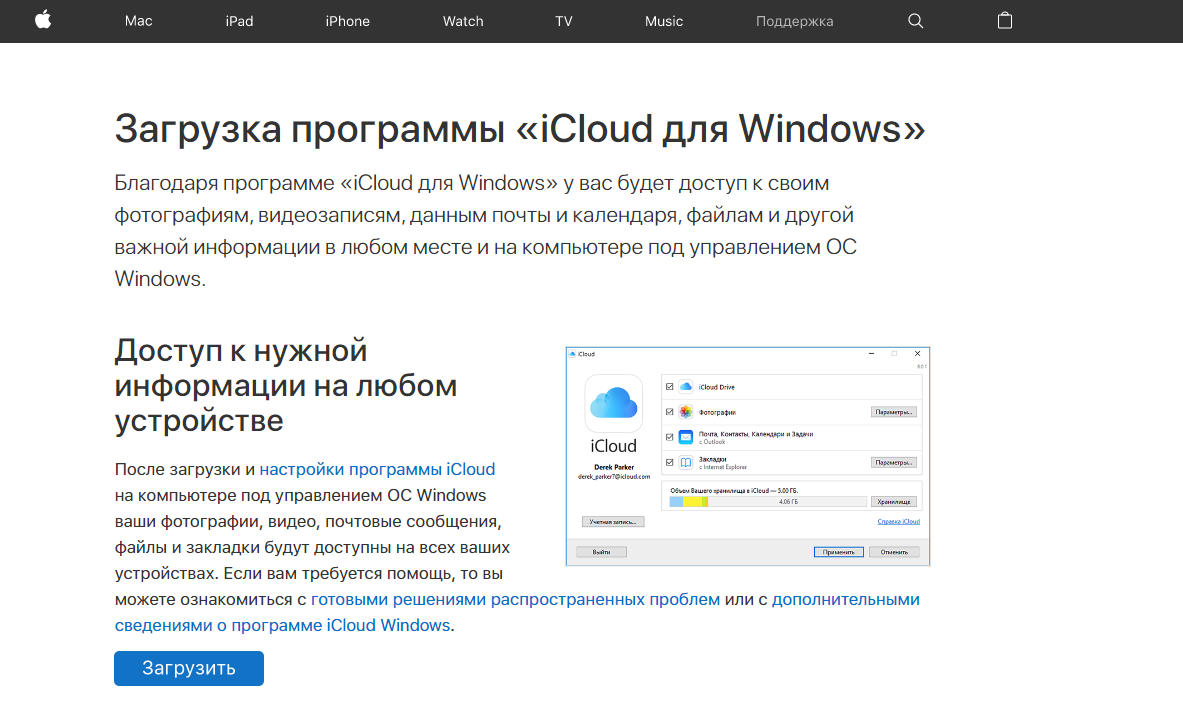Click the Фотографии flower icon

[686, 412]
